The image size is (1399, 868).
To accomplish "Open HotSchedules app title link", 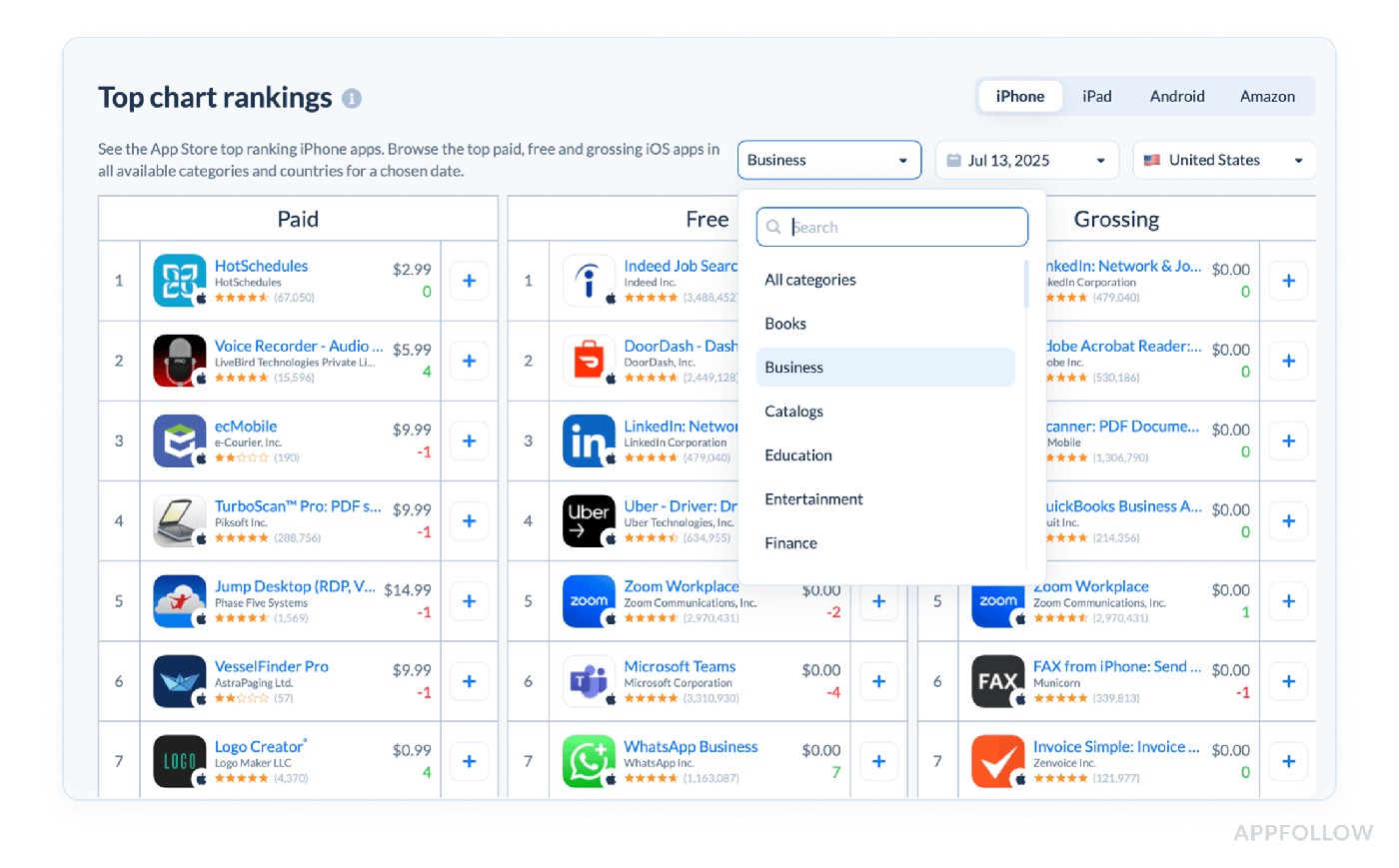I will pos(261,266).
